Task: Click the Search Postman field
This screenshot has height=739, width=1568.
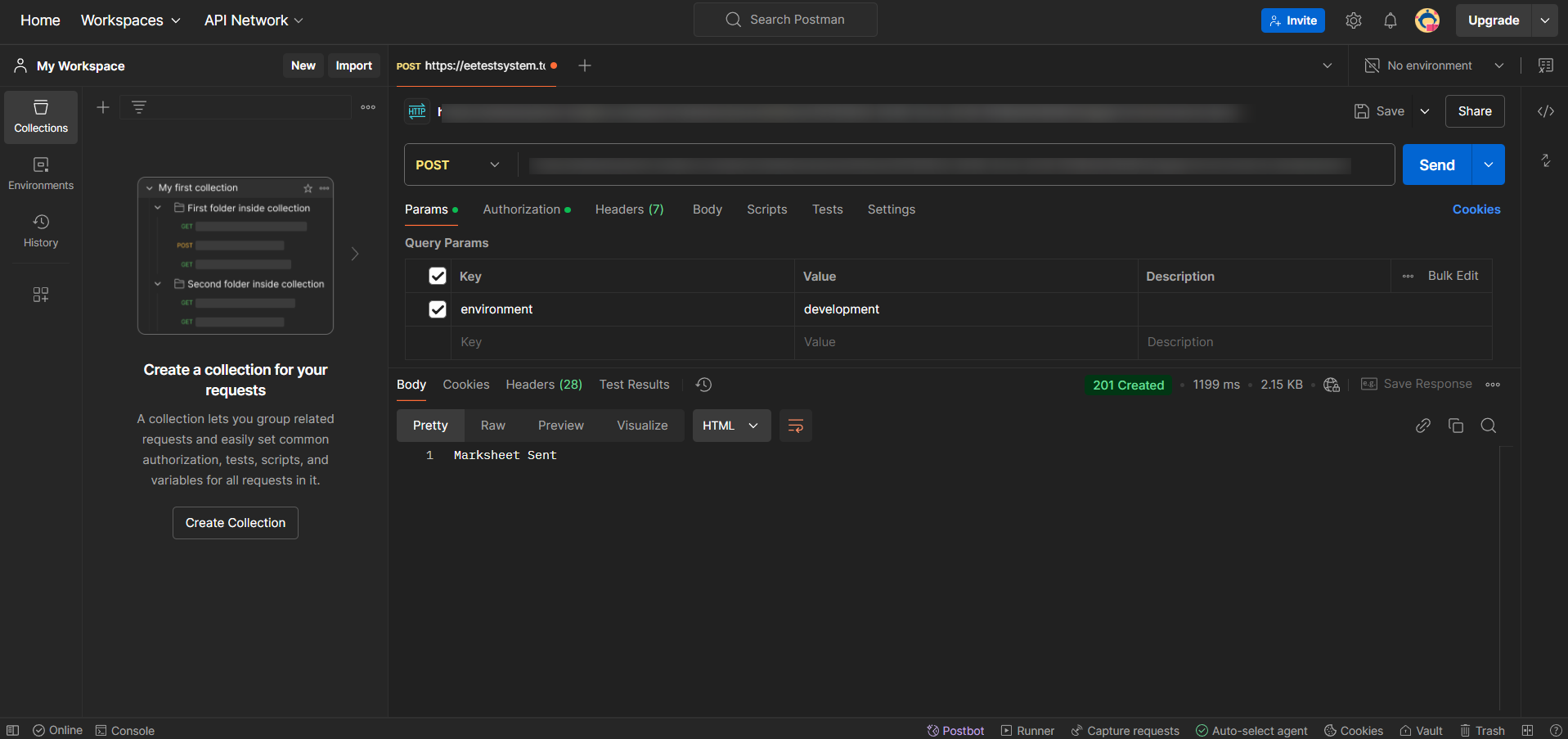Action: click(x=785, y=20)
